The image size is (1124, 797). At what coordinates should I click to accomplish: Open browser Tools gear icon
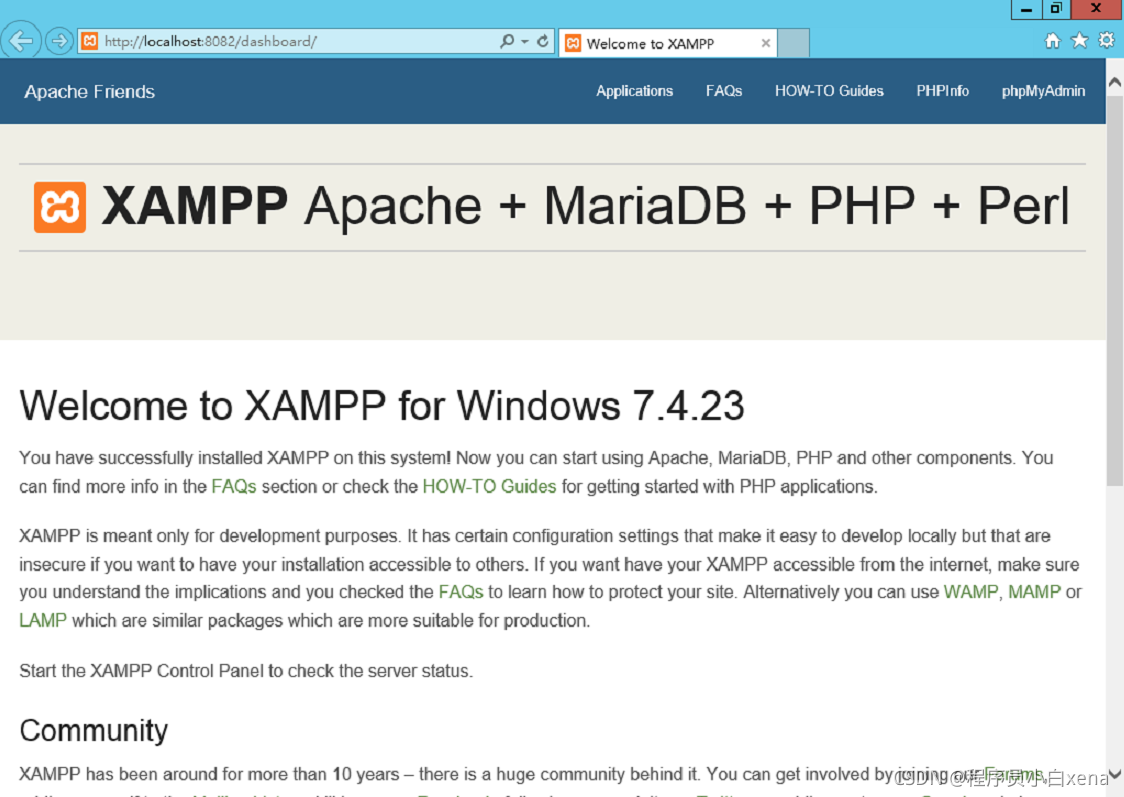point(1107,41)
